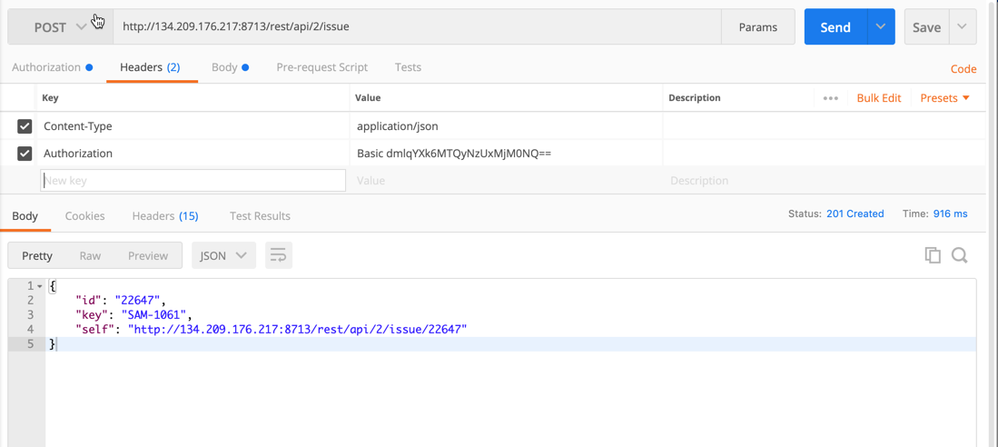Open the three-dots column options menu
The image size is (998, 447).
coord(830,98)
